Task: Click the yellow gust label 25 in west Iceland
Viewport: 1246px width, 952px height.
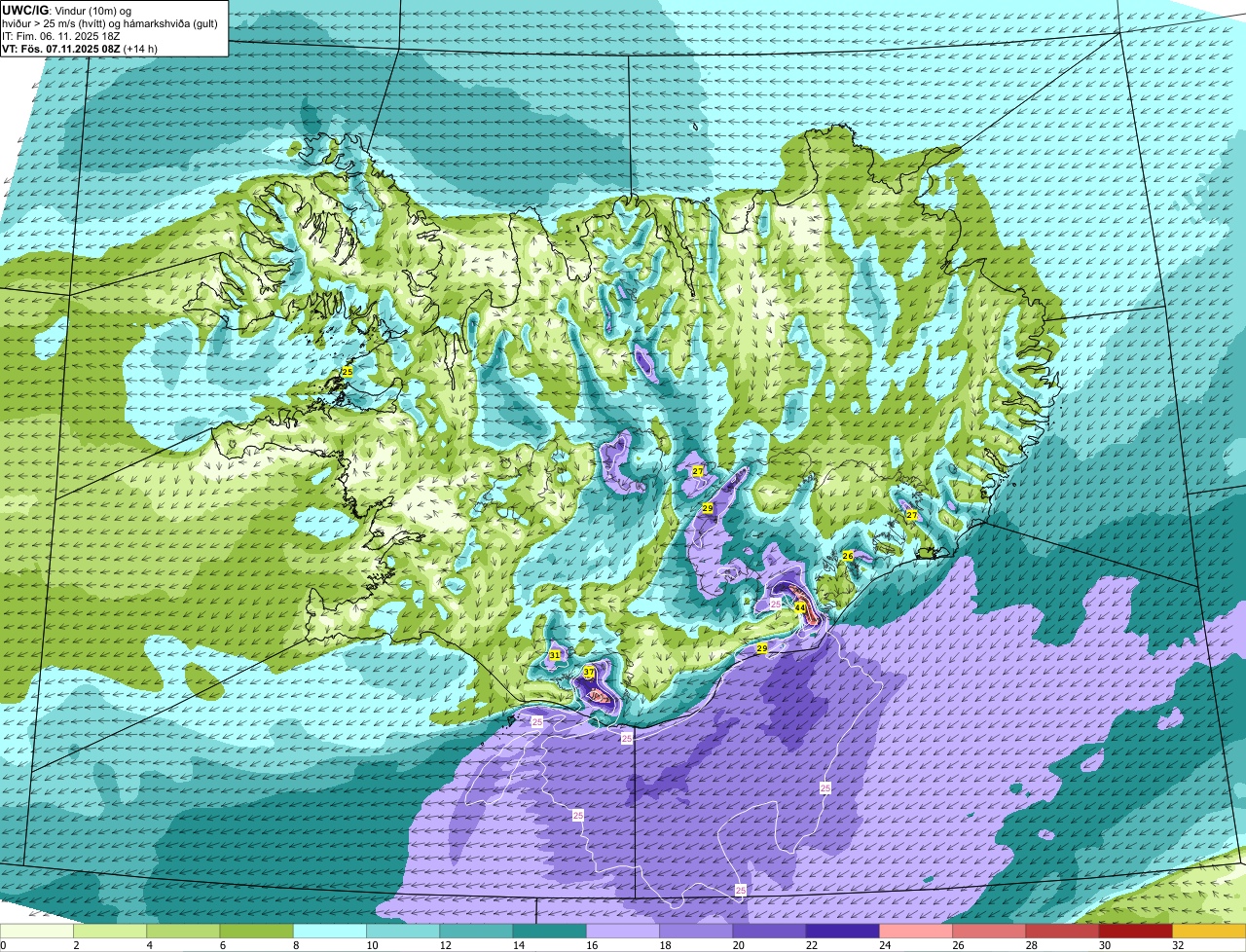Action: click(x=348, y=372)
